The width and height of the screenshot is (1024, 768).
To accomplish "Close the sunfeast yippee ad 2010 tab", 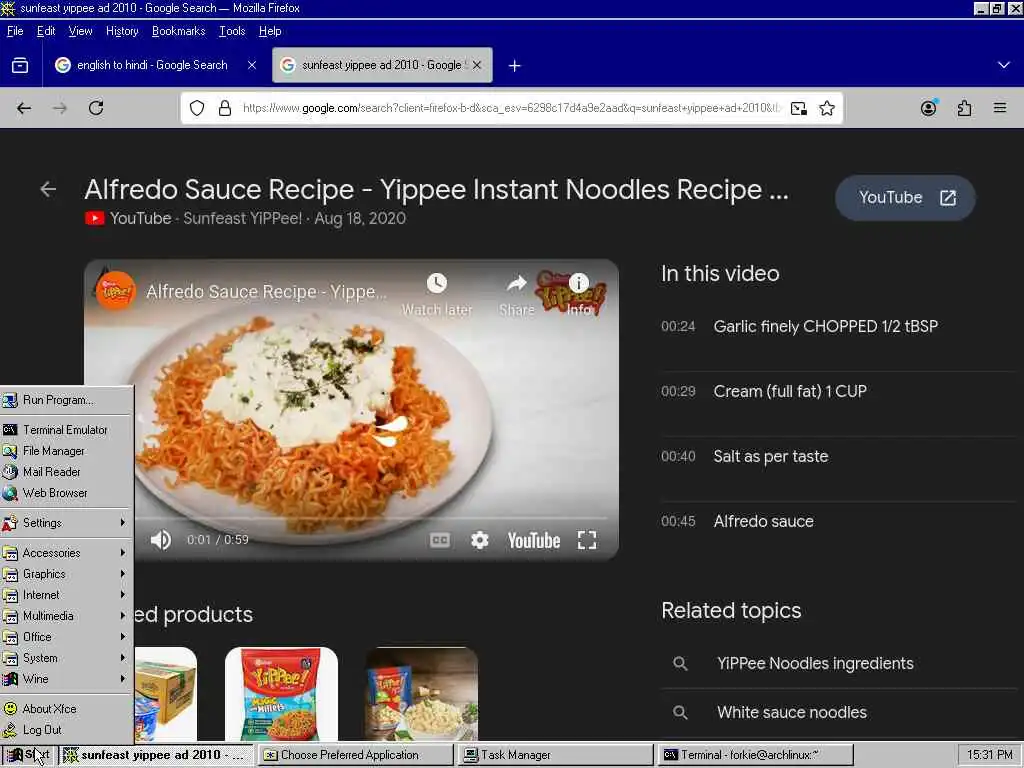I will 477,65.
